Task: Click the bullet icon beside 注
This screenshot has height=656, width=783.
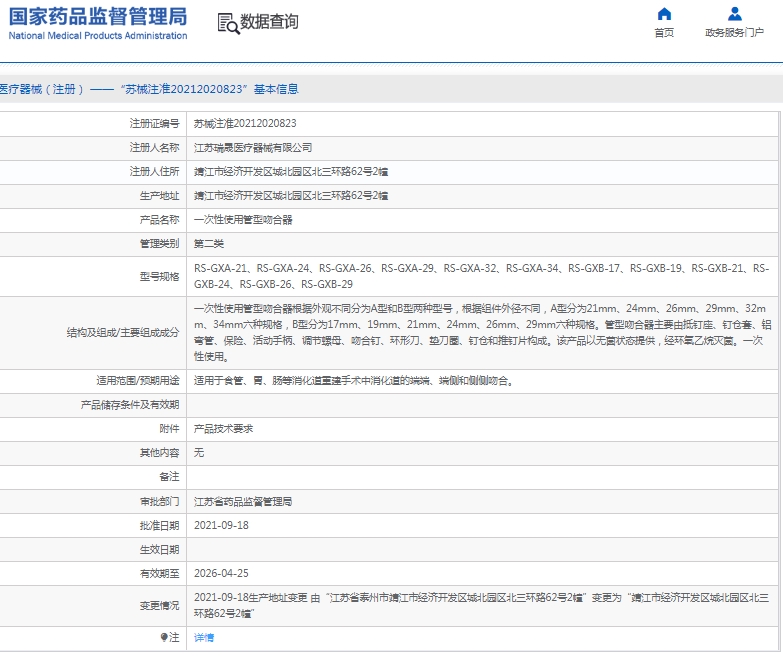Action: [164, 637]
